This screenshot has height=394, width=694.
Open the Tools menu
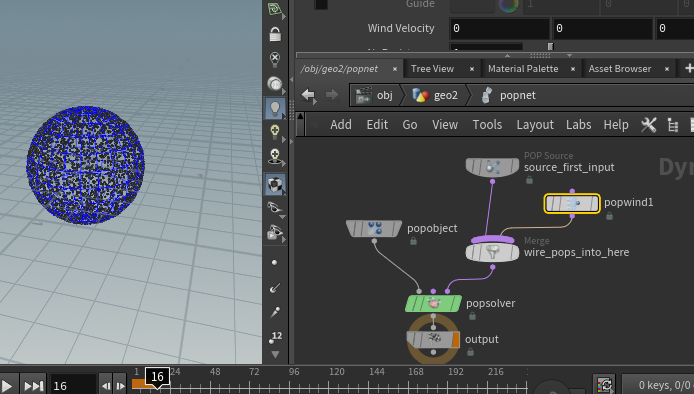pos(487,125)
